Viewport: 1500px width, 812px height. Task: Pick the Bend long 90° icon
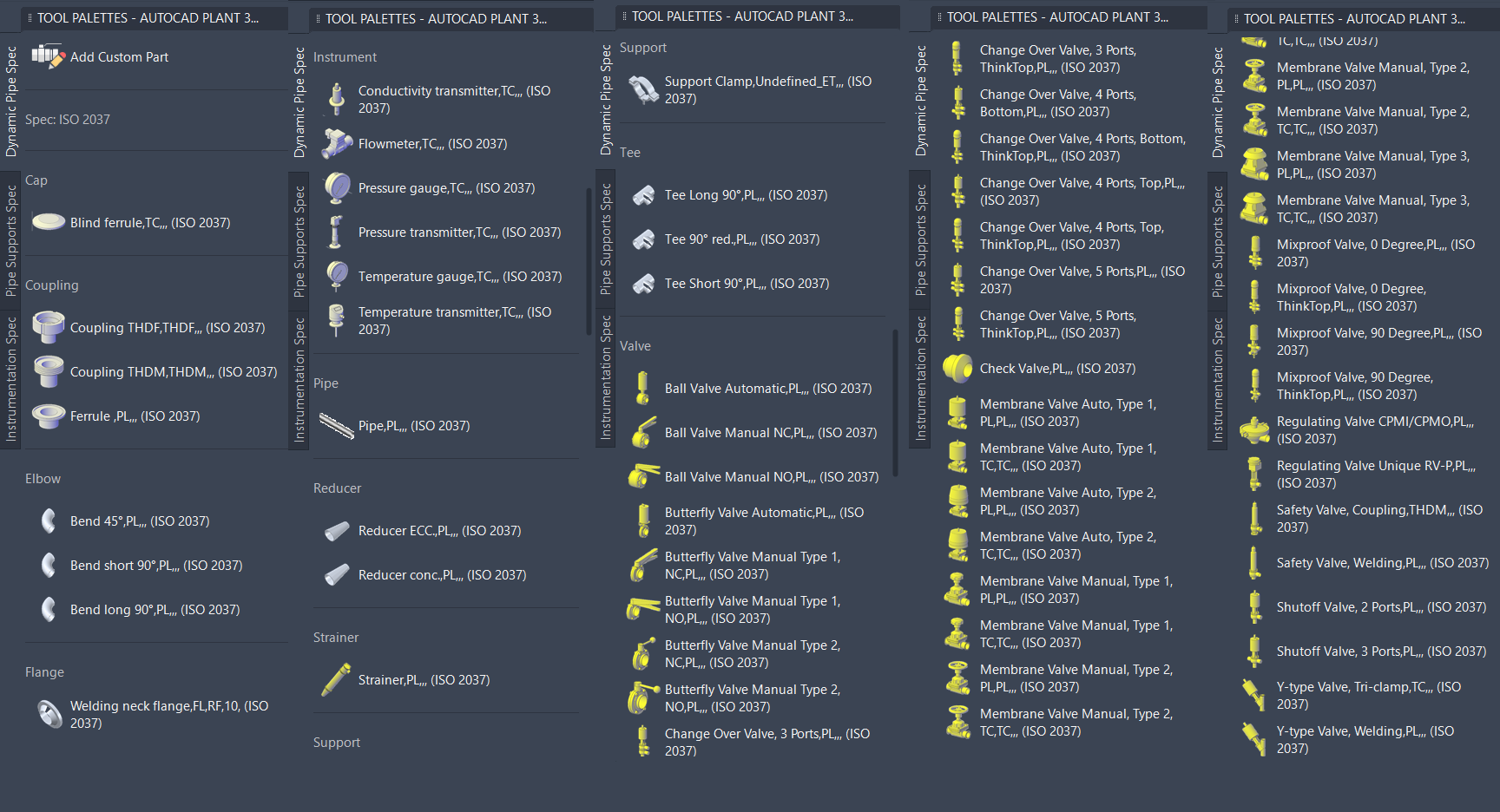coord(49,609)
